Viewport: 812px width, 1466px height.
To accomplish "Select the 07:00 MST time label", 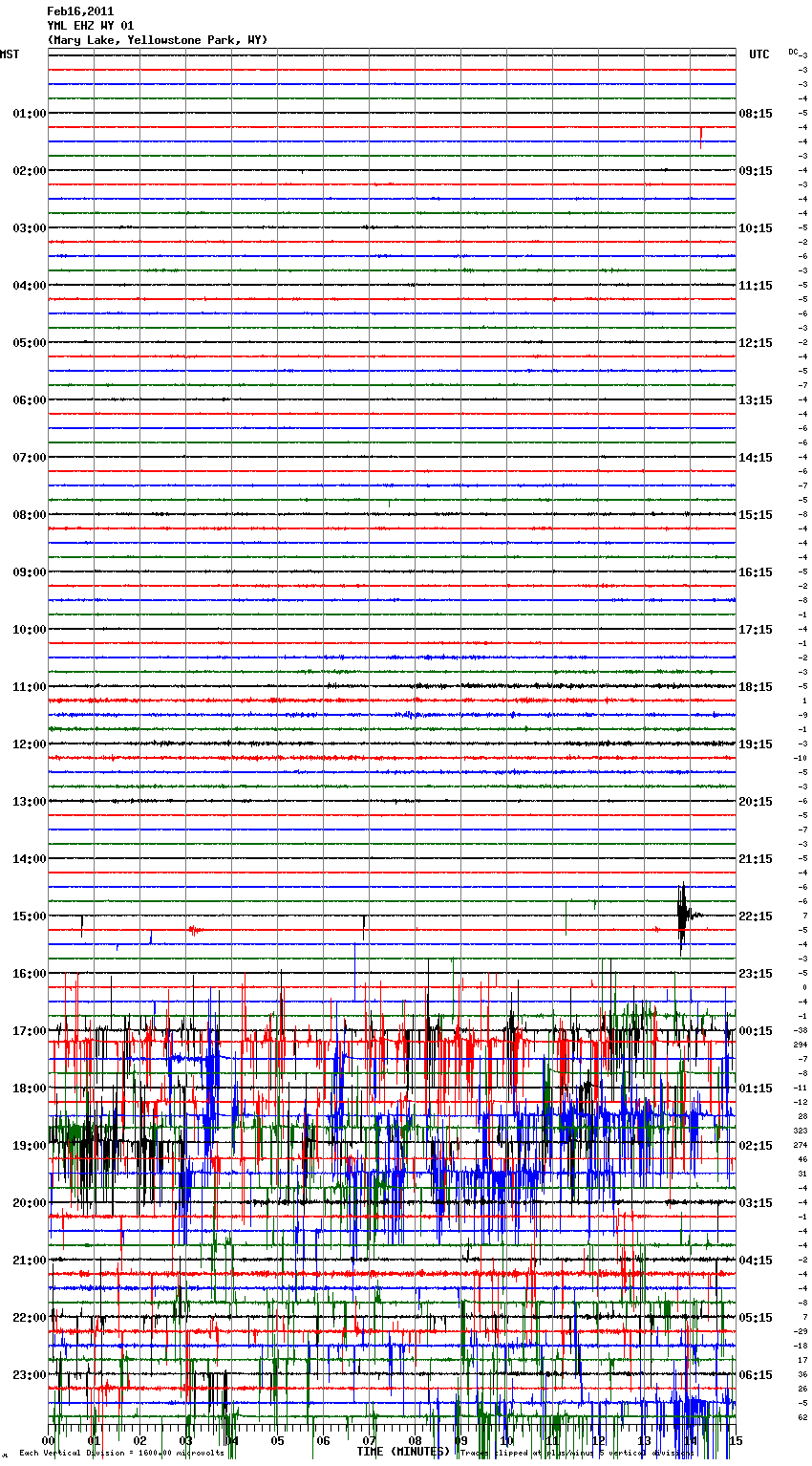I will (x=29, y=458).
